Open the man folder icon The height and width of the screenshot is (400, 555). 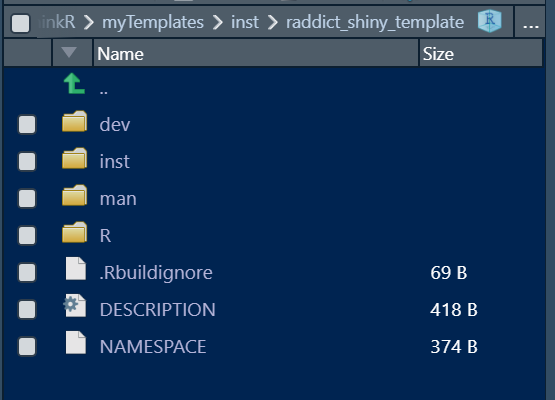pyautogui.click(x=75, y=195)
